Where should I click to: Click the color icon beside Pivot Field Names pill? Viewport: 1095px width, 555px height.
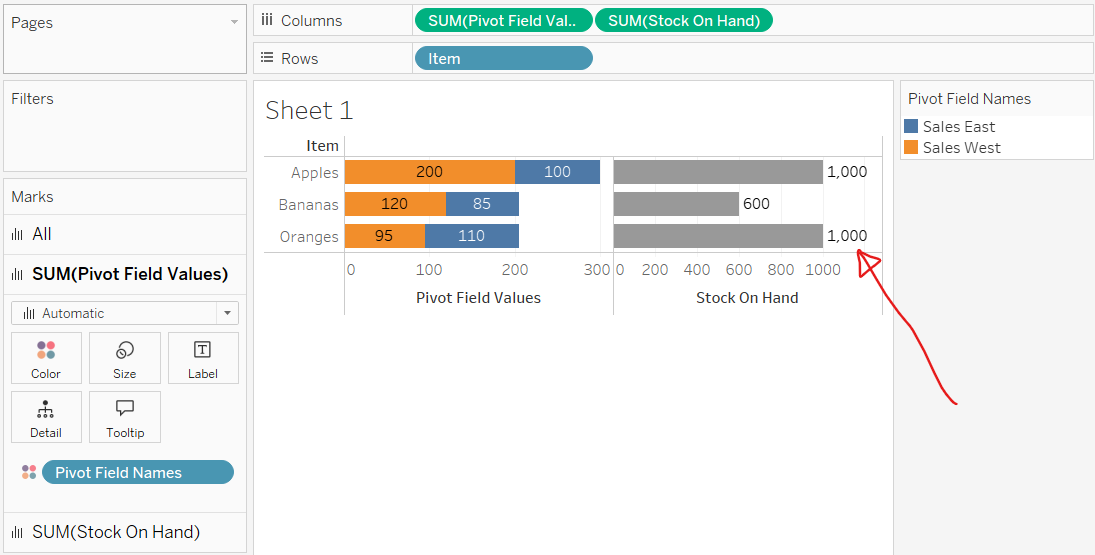click(x=29, y=472)
